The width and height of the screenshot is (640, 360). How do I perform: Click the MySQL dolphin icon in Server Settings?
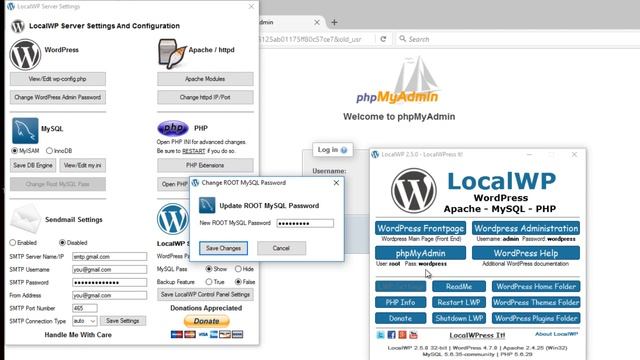point(25,131)
